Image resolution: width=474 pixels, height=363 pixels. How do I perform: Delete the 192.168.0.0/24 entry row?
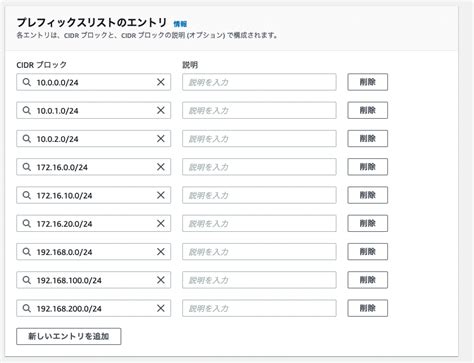click(368, 252)
